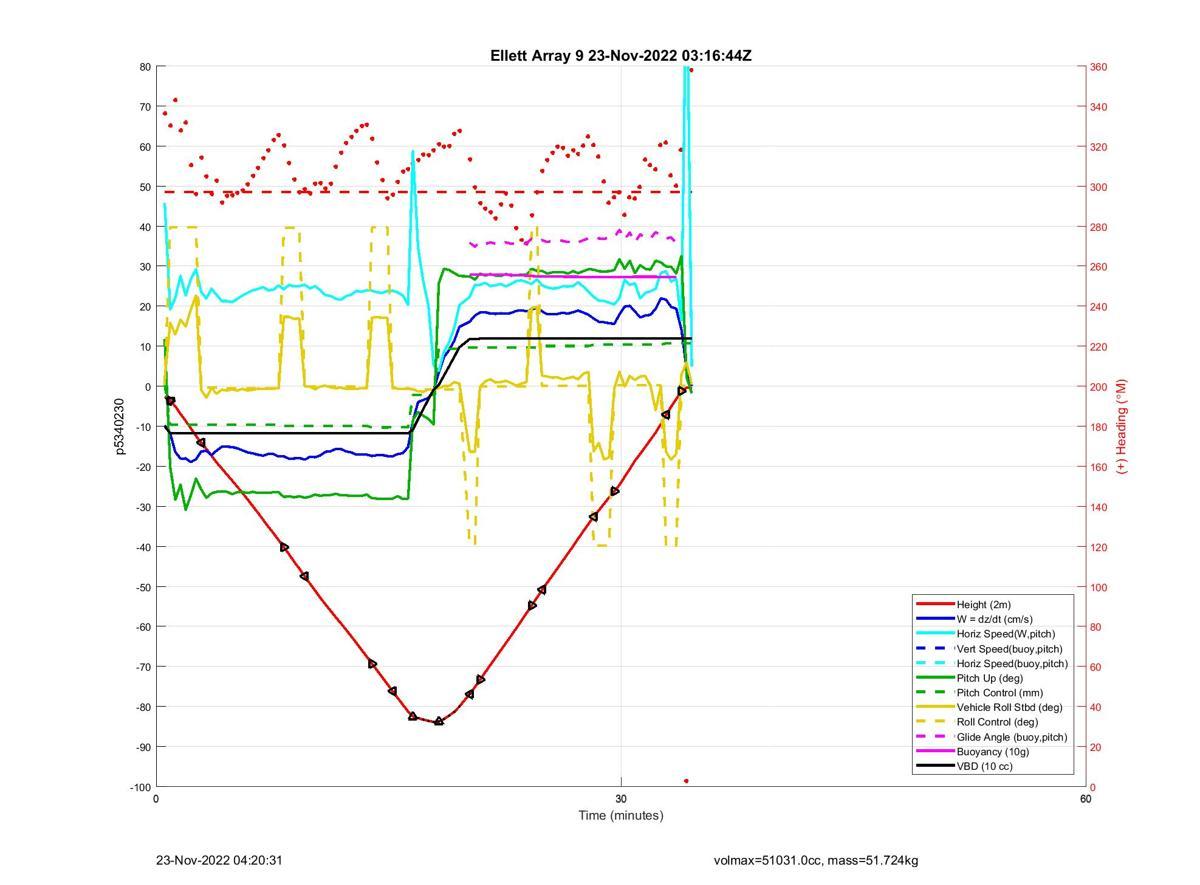Image resolution: width=1200 pixels, height=885 pixels.
Task: Click the 'volmax=51031.0cc, mass=51.724kg' annotation
Action: [x=816, y=861]
